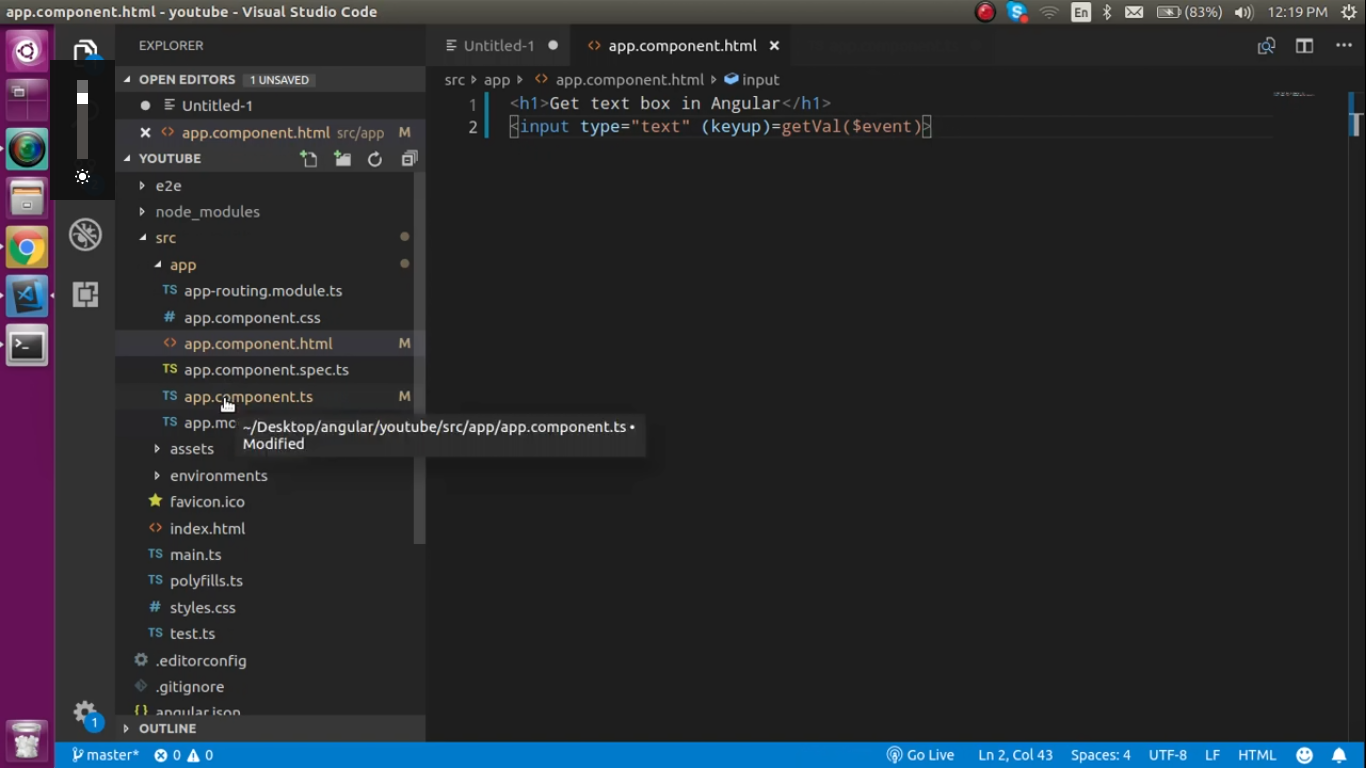Click the errors and warnings status indicator
The height and width of the screenshot is (768, 1366).
(183, 756)
